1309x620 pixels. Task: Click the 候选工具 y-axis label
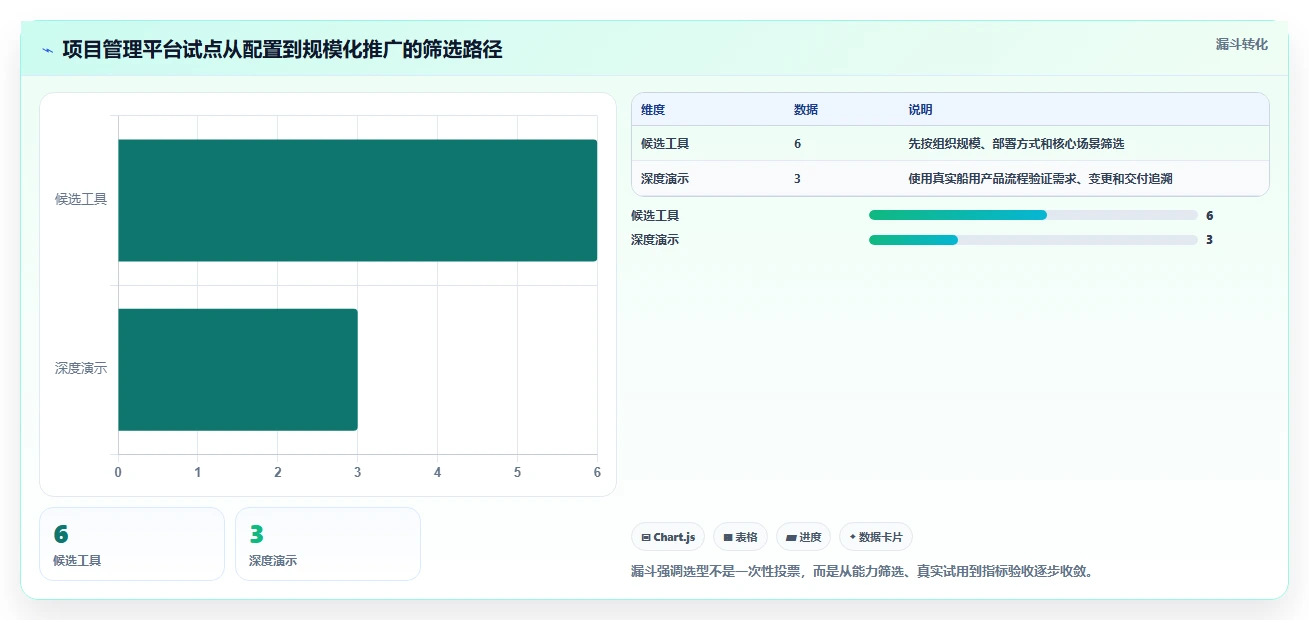click(x=81, y=199)
